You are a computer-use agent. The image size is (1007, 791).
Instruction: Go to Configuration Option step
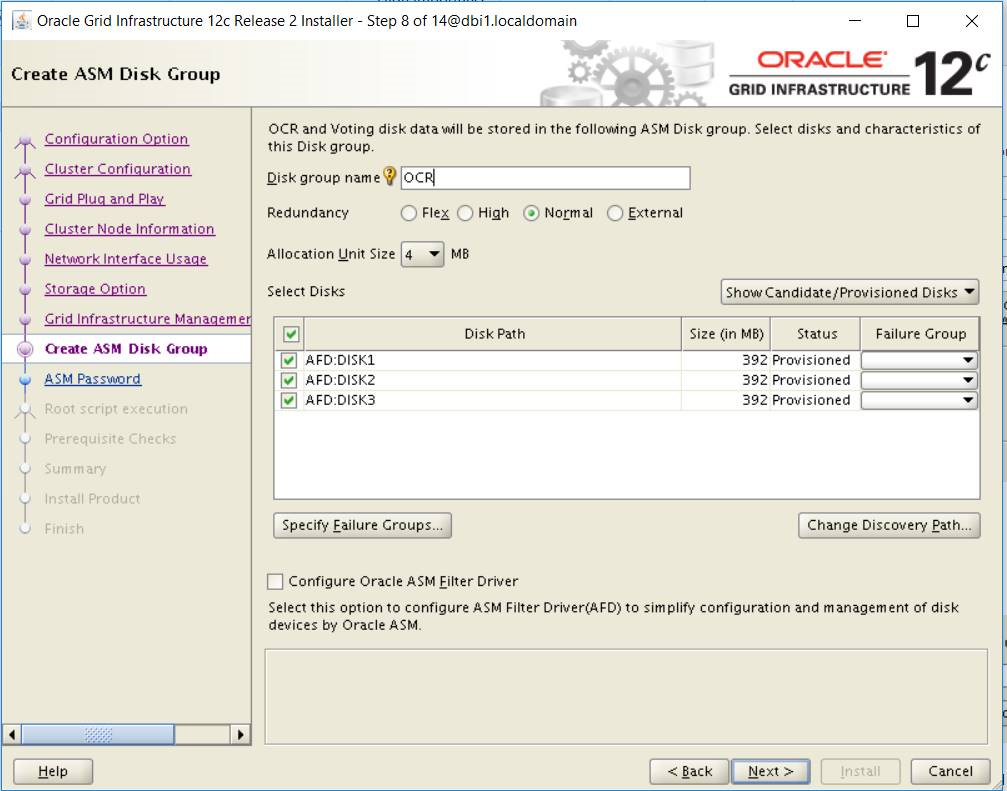pos(116,139)
